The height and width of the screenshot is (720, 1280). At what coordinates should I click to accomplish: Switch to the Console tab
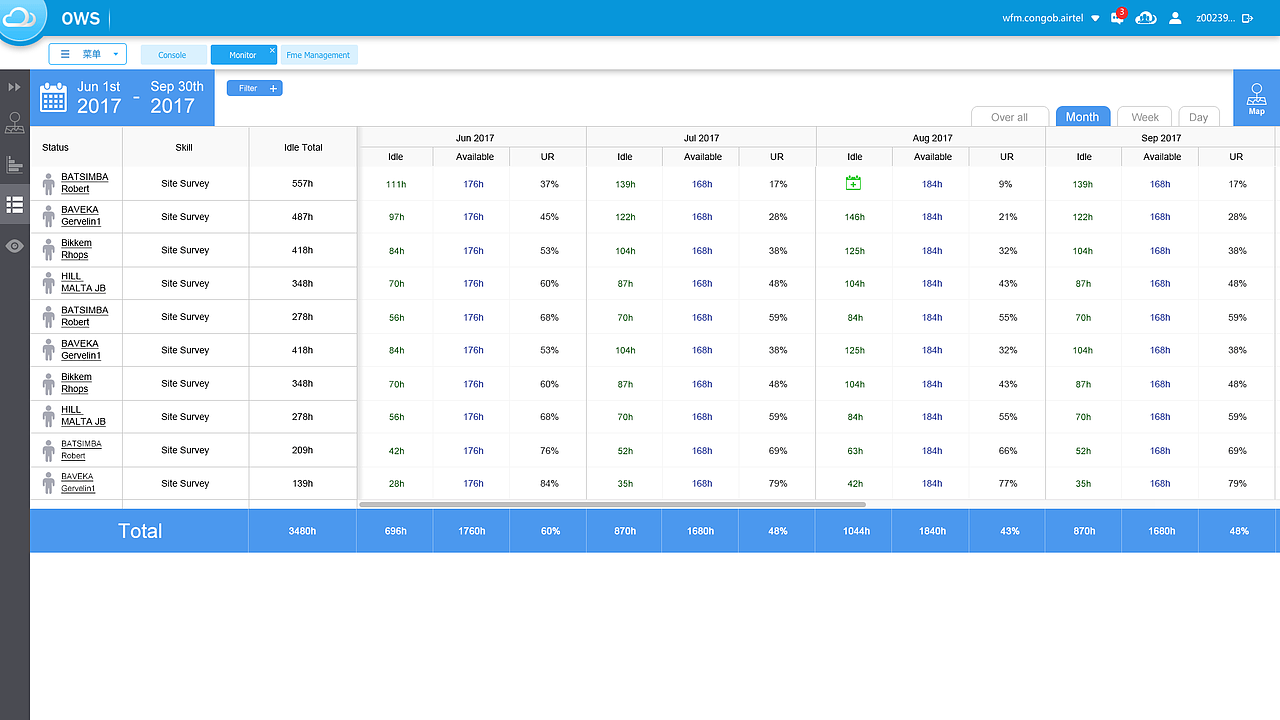pyautogui.click(x=173, y=55)
